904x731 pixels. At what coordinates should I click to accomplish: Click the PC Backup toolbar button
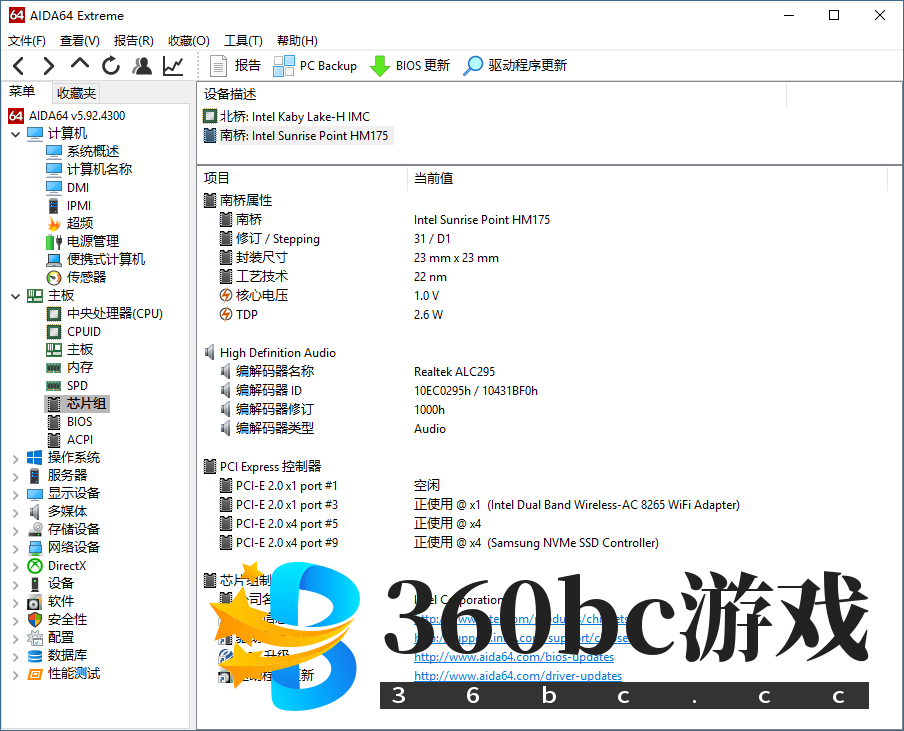pyautogui.click(x=315, y=66)
